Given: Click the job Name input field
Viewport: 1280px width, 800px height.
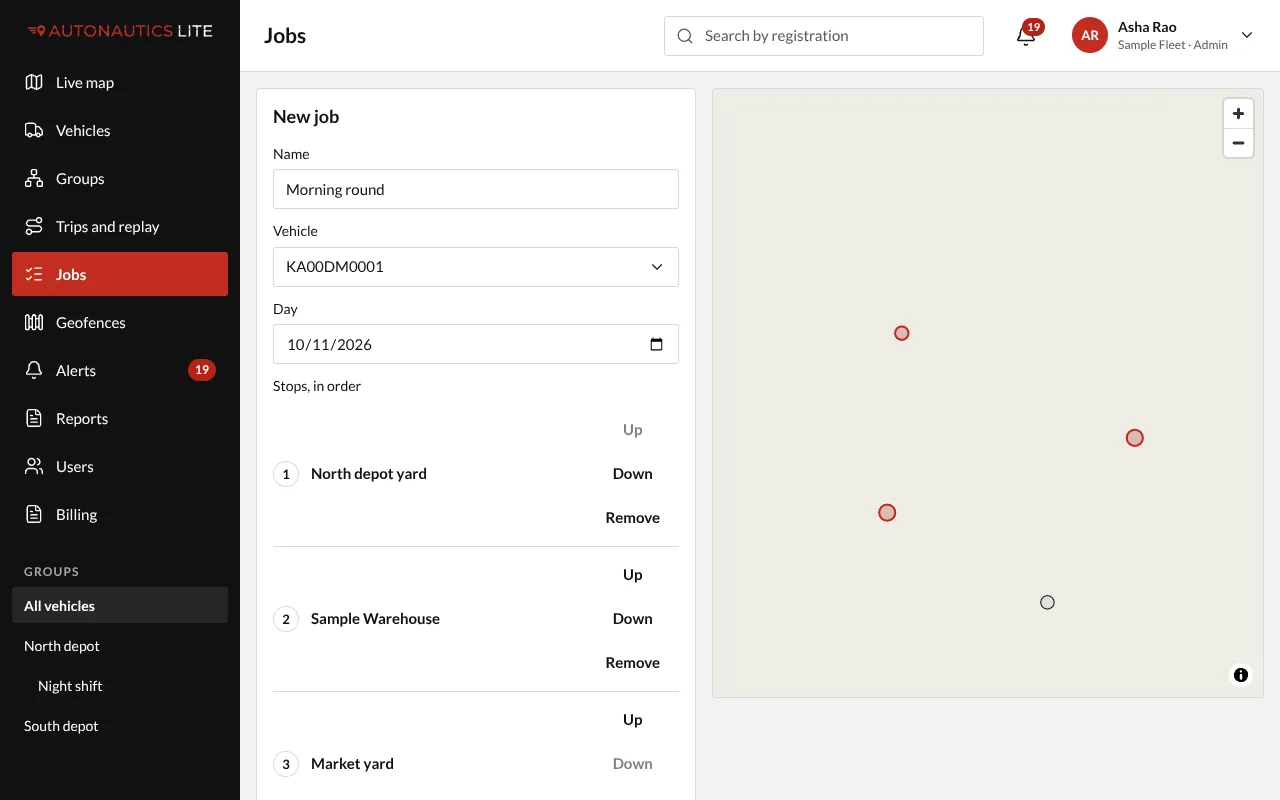Looking at the screenshot, I should (476, 189).
